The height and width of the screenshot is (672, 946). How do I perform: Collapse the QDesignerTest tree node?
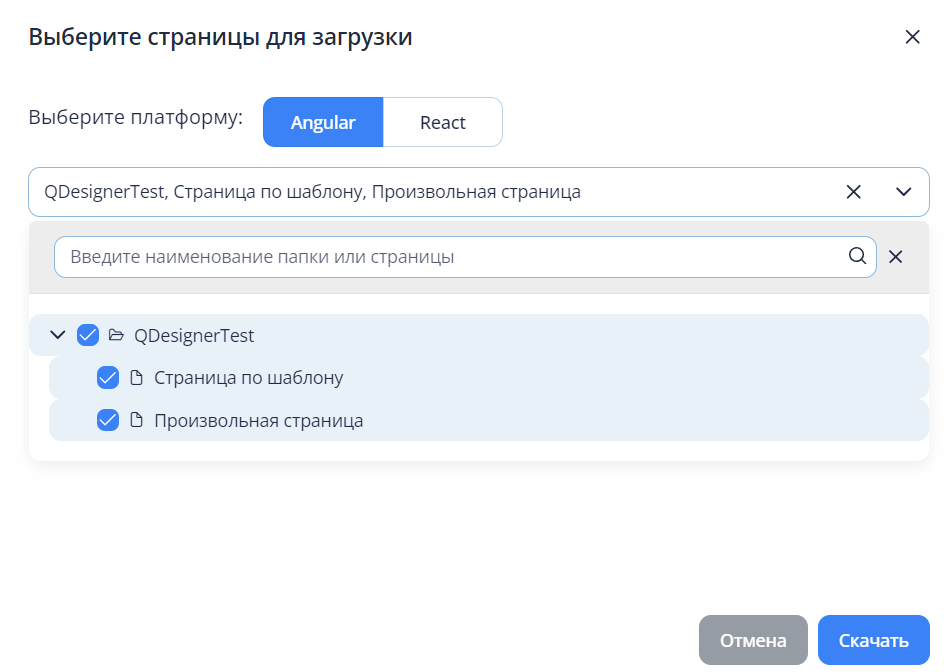[x=57, y=335]
